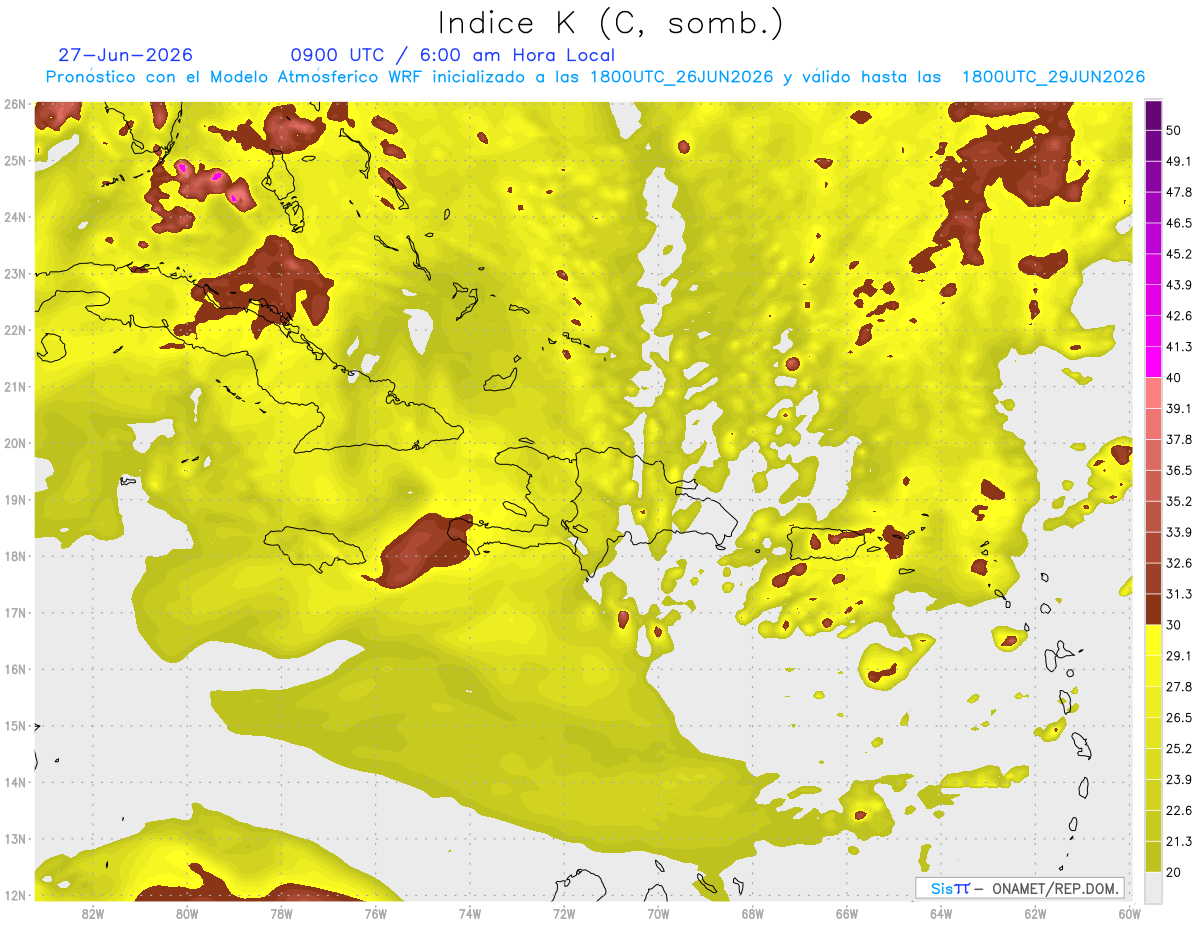Click the colorbar label '31.3'
This screenshot has height=927, width=1200.
tap(1179, 594)
